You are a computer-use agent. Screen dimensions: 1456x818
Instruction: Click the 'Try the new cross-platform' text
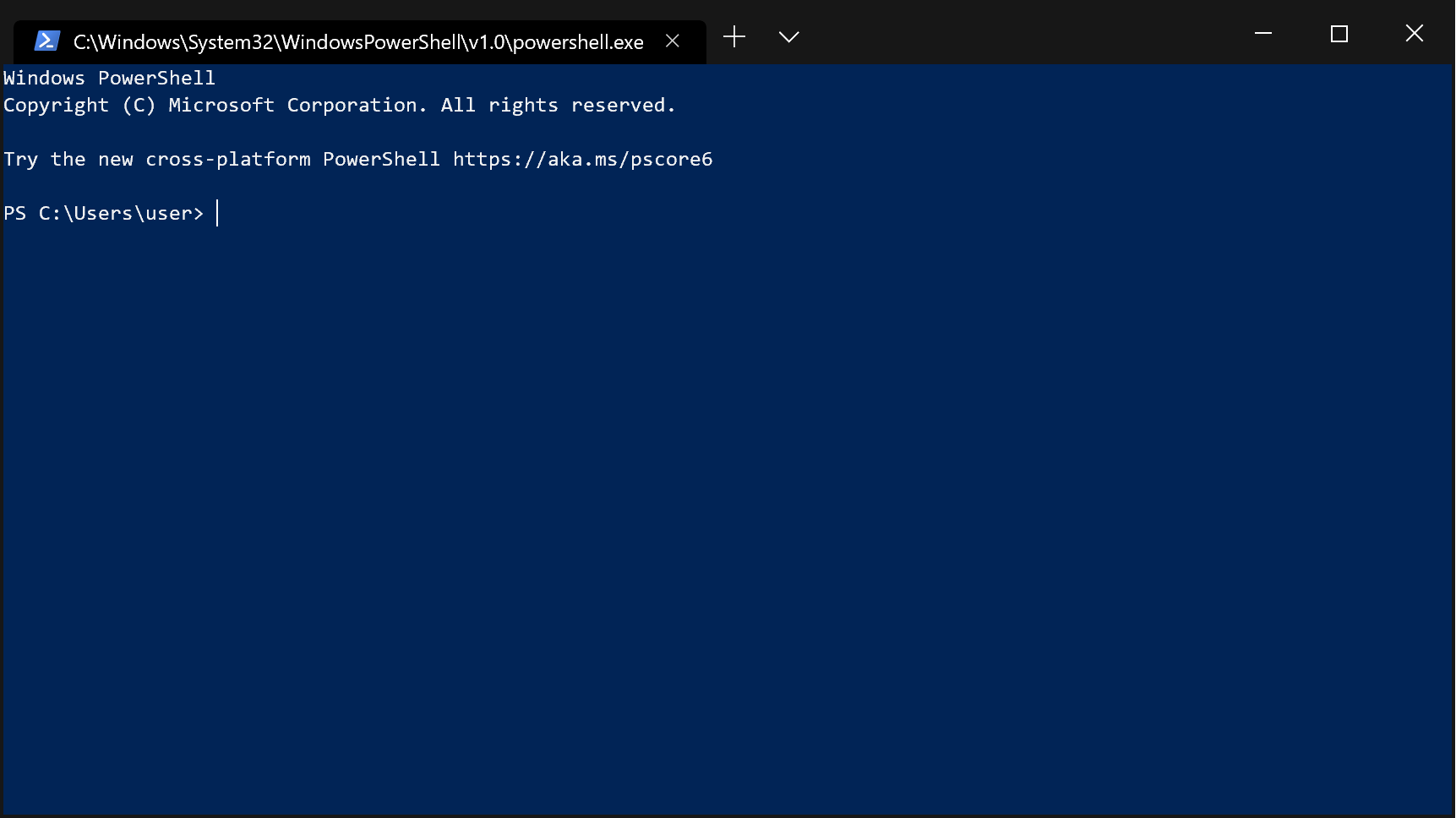click(x=157, y=159)
